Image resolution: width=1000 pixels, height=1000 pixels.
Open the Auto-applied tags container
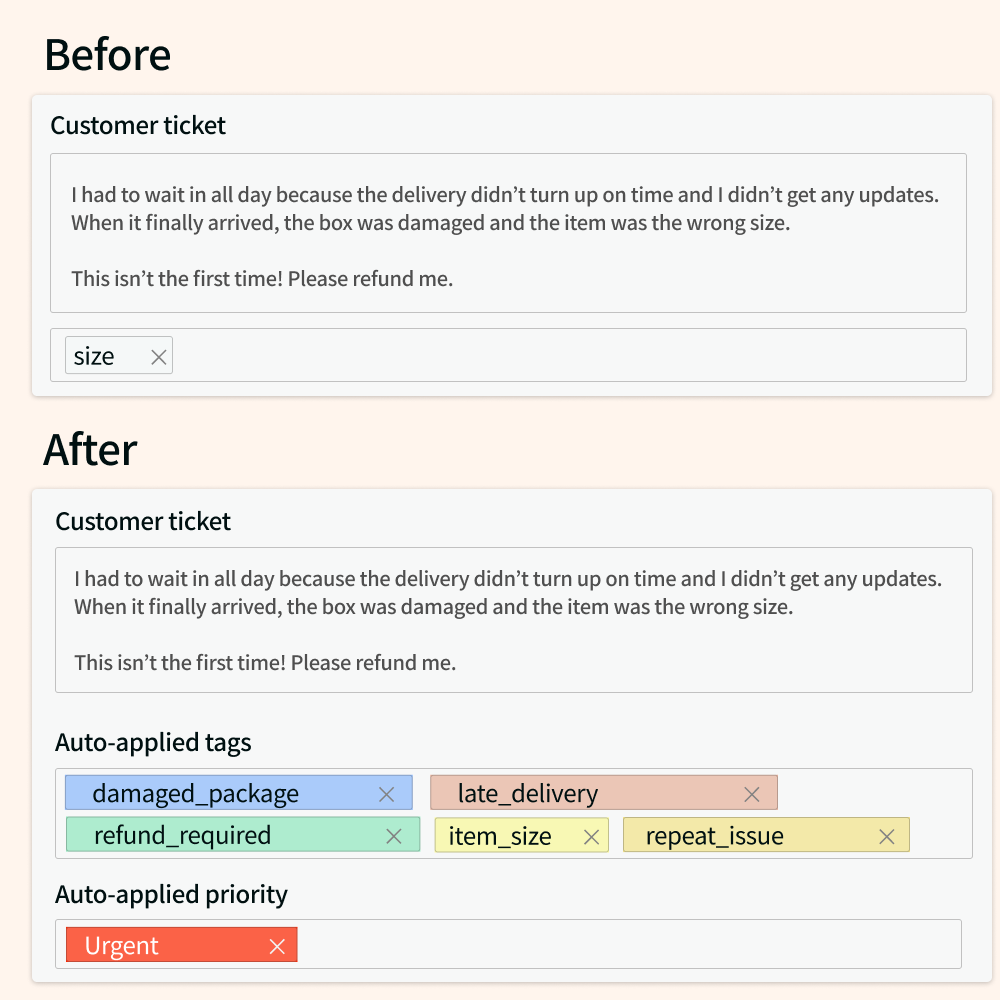(x=512, y=812)
